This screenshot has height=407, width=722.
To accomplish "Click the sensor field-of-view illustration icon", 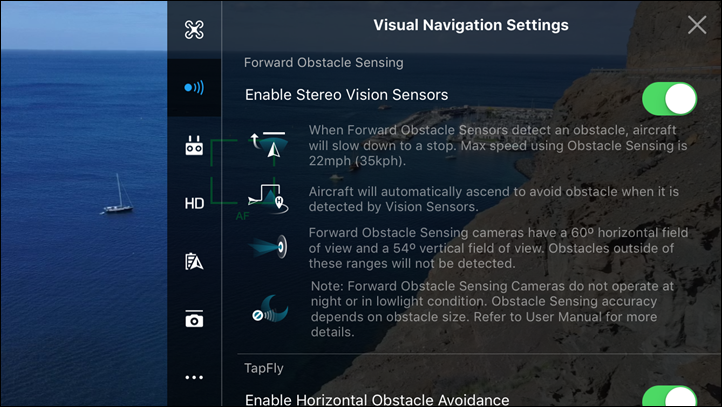I will point(268,247).
